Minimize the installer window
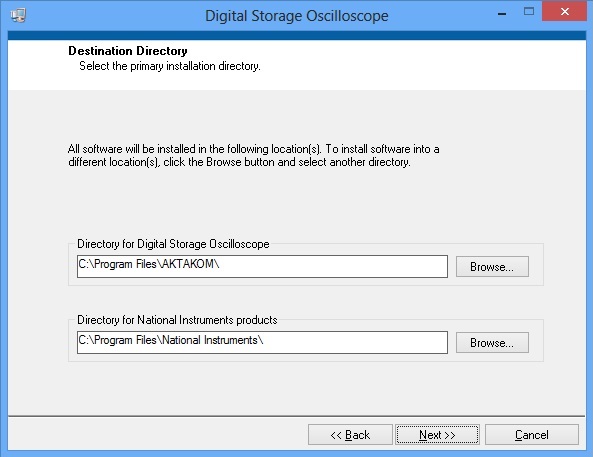Viewport: 593px width, 457px height. coord(502,14)
